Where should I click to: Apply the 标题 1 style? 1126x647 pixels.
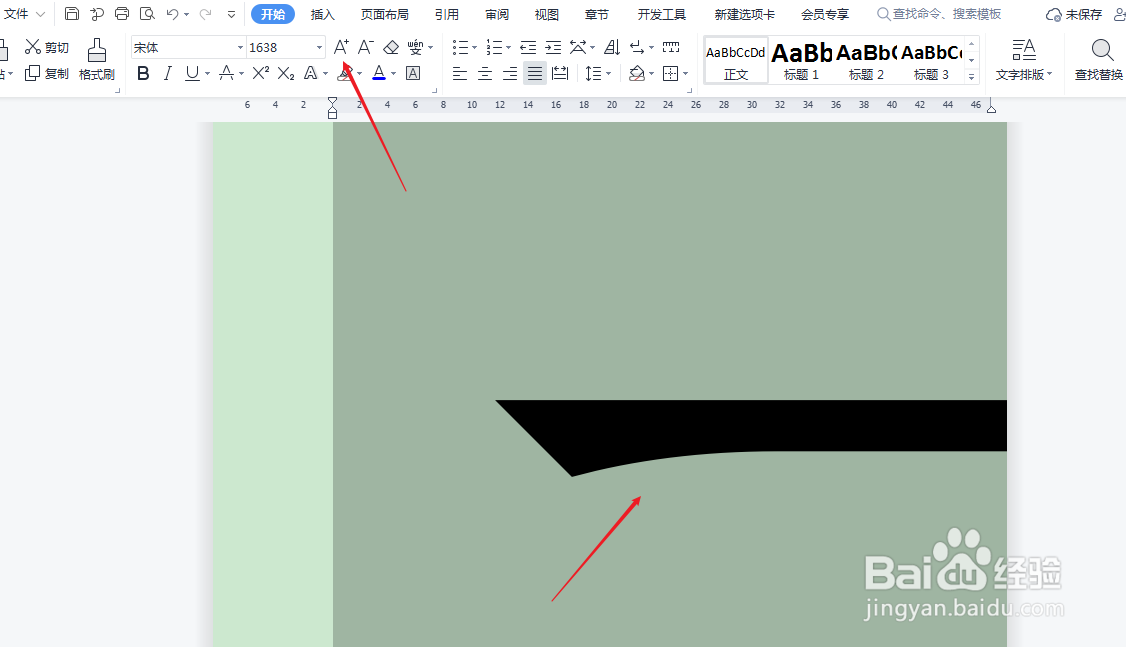tap(801, 60)
